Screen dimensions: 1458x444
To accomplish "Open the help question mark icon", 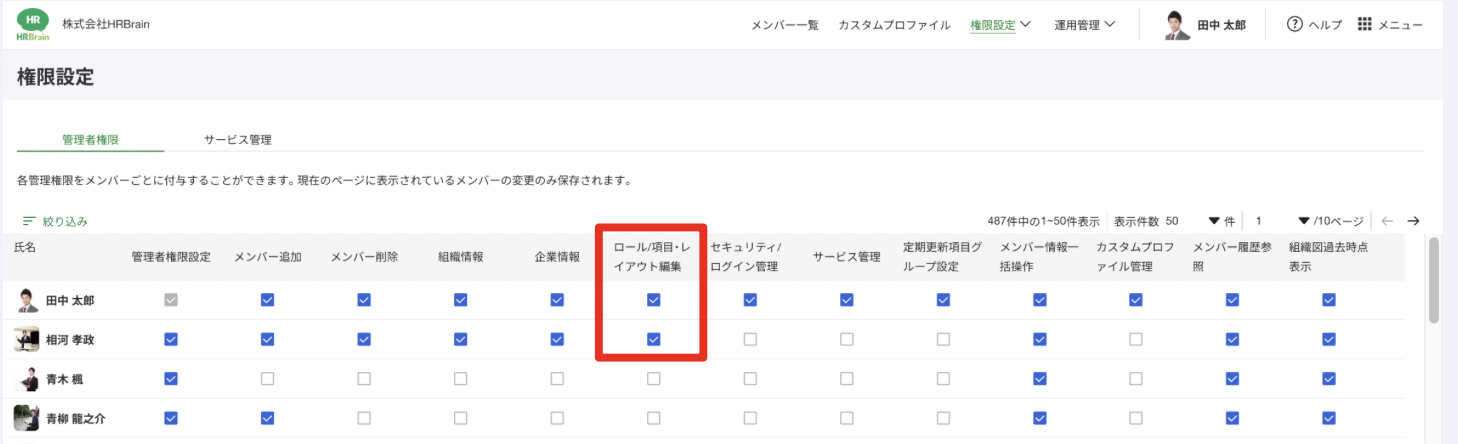I will pyautogui.click(x=1295, y=25).
